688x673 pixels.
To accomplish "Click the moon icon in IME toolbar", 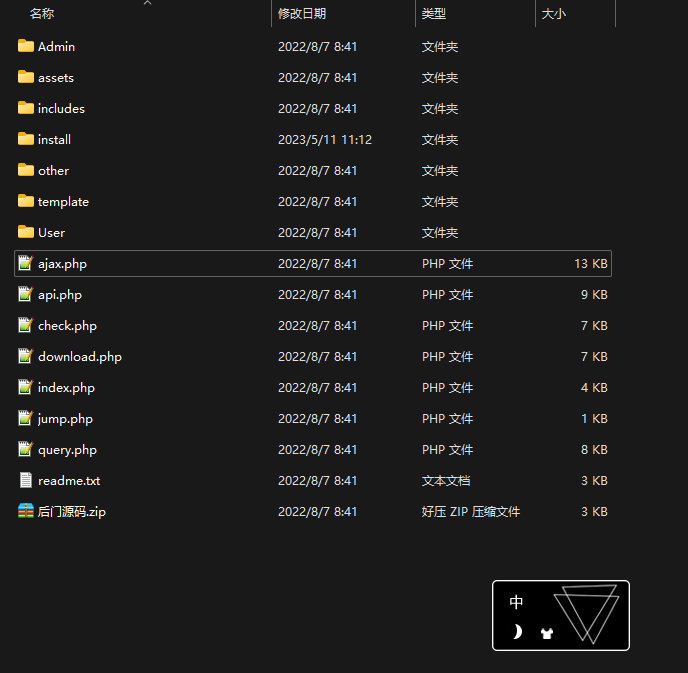I will pyautogui.click(x=517, y=632).
